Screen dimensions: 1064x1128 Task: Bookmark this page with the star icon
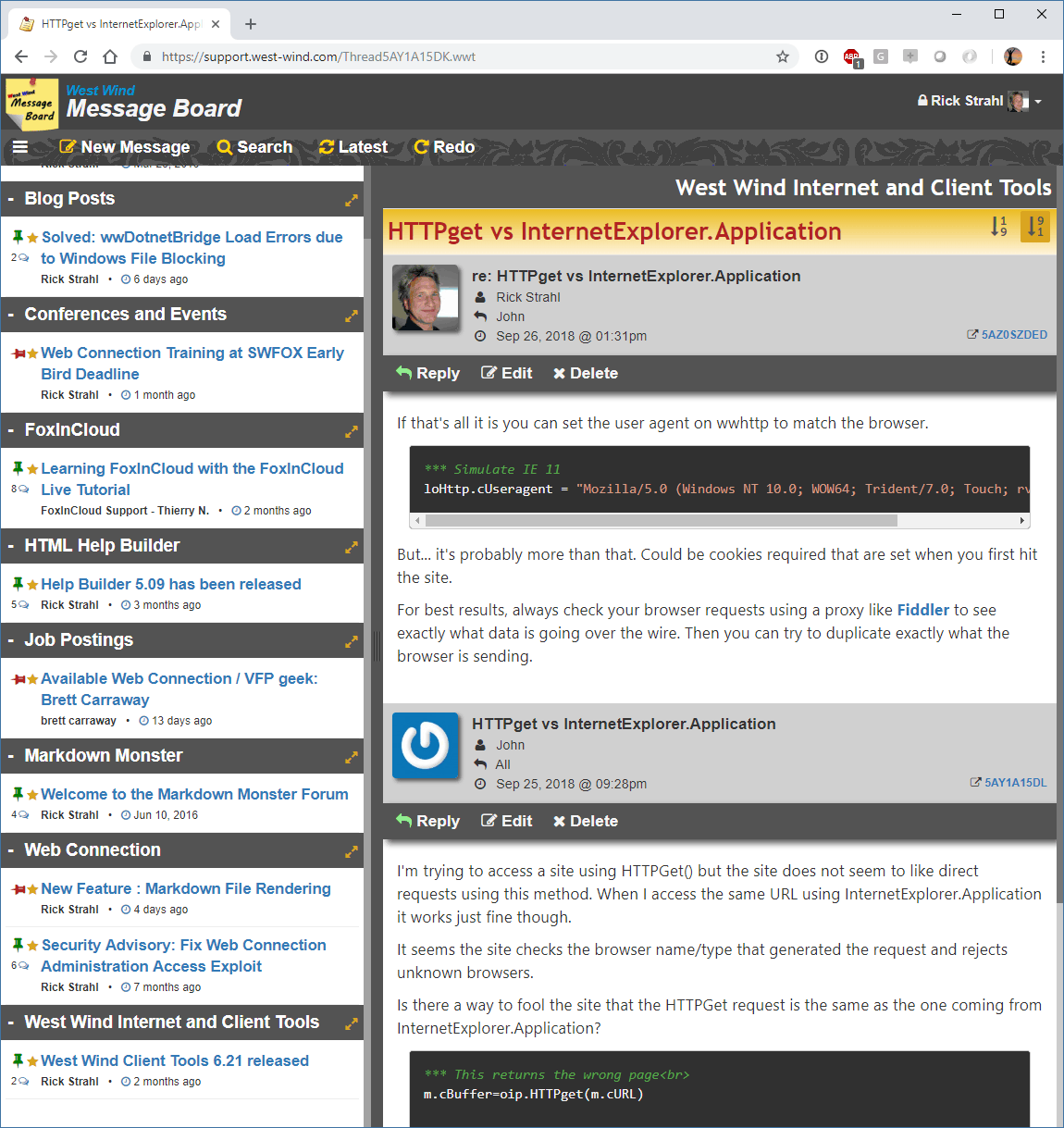[x=783, y=56]
